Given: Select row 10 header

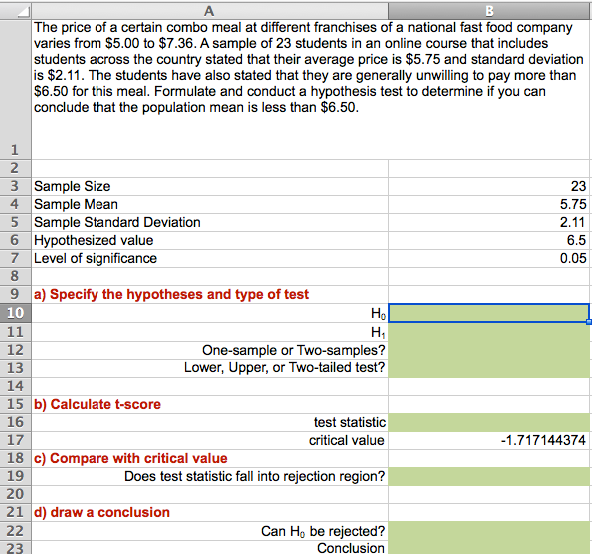Looking at the screenshot, I should 15,313.
